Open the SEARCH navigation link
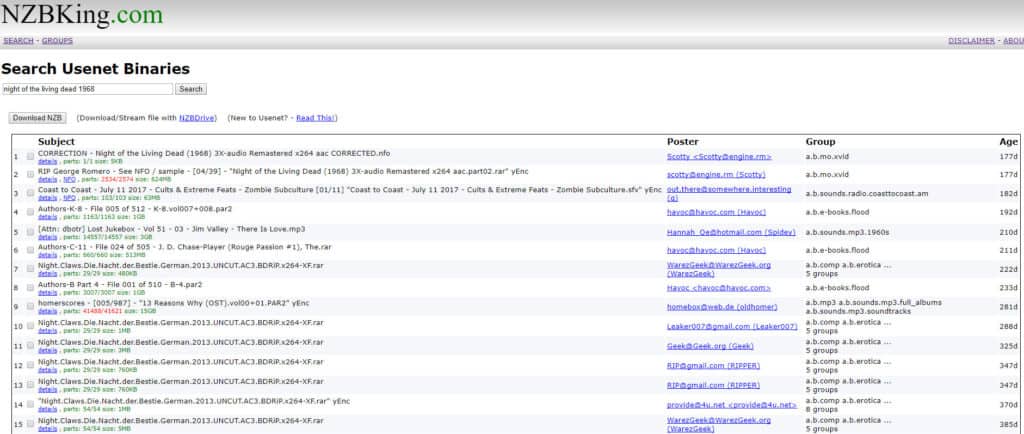This screenshot has width=1024, height=434. (18, 41)
